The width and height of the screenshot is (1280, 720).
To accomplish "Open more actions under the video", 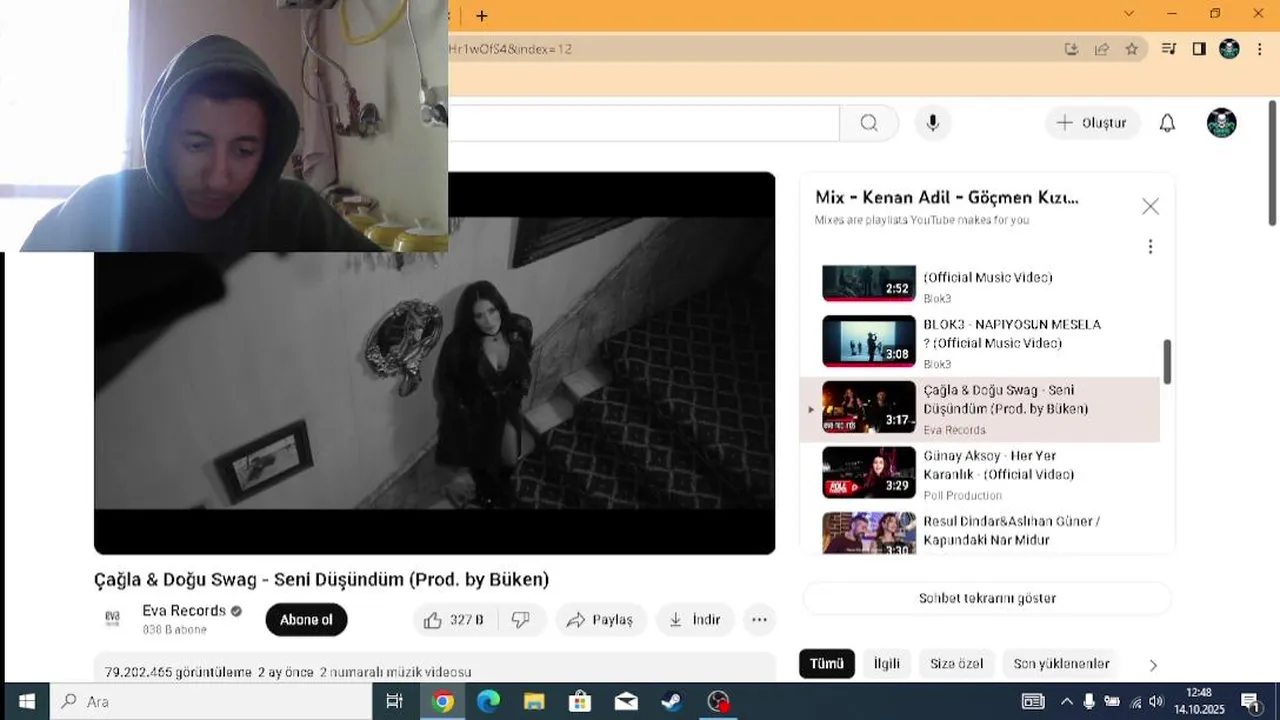I will click(759, 620).
